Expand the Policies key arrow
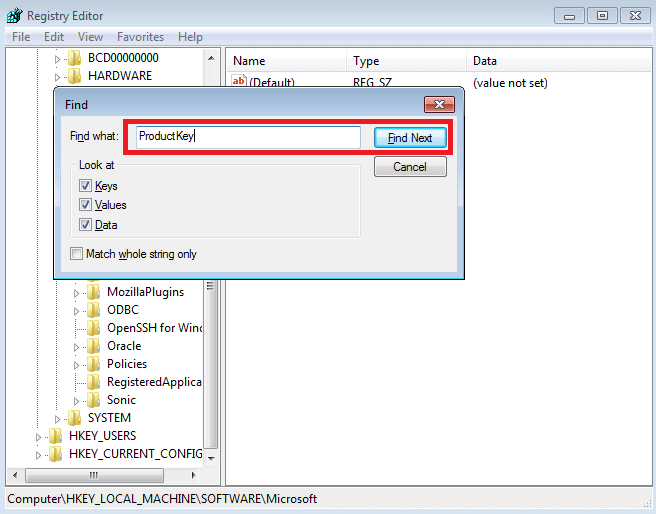Viewport: 656px width, 514px height. click(77, 364)
